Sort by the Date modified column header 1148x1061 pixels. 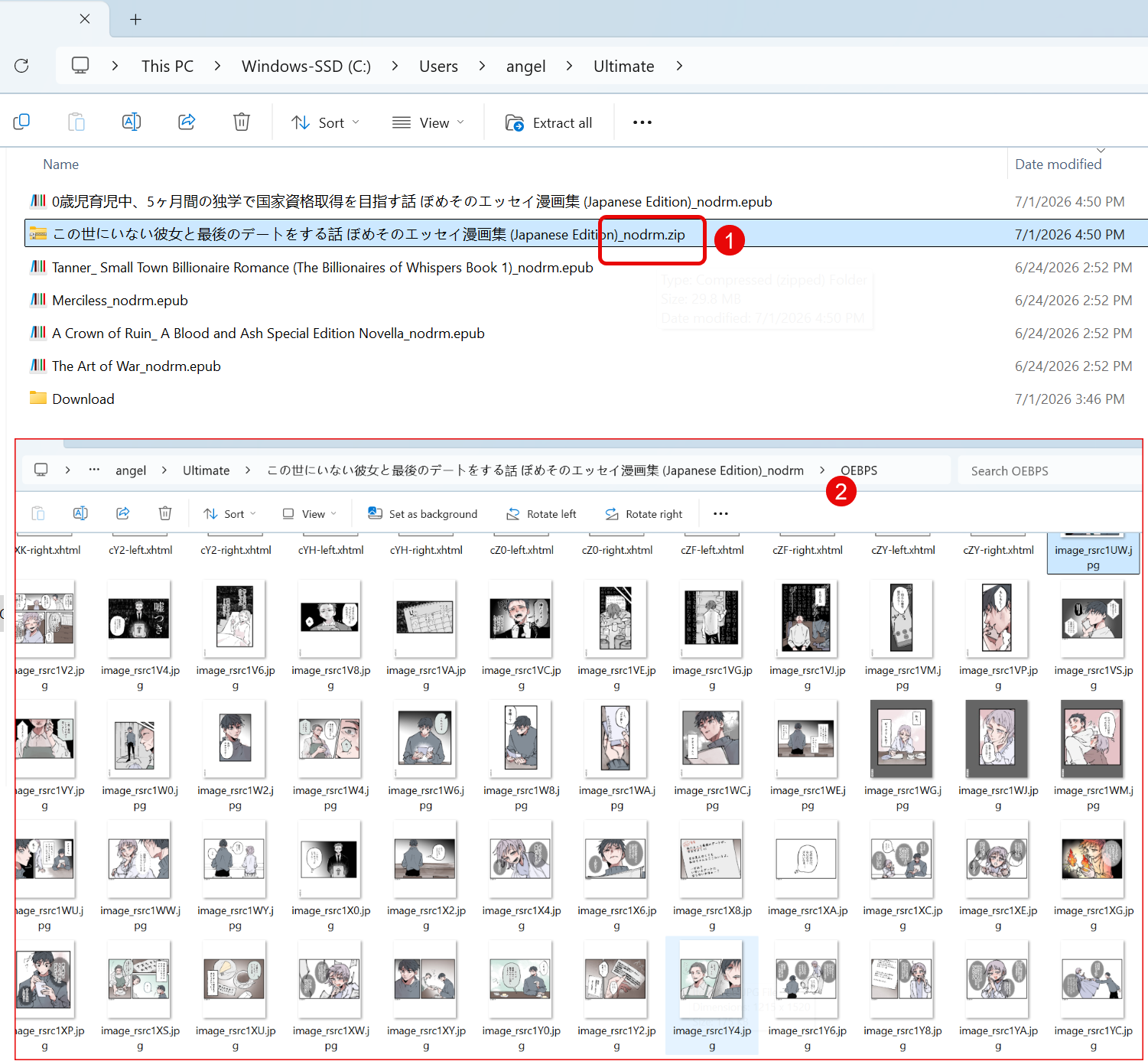pos(1059,164)
